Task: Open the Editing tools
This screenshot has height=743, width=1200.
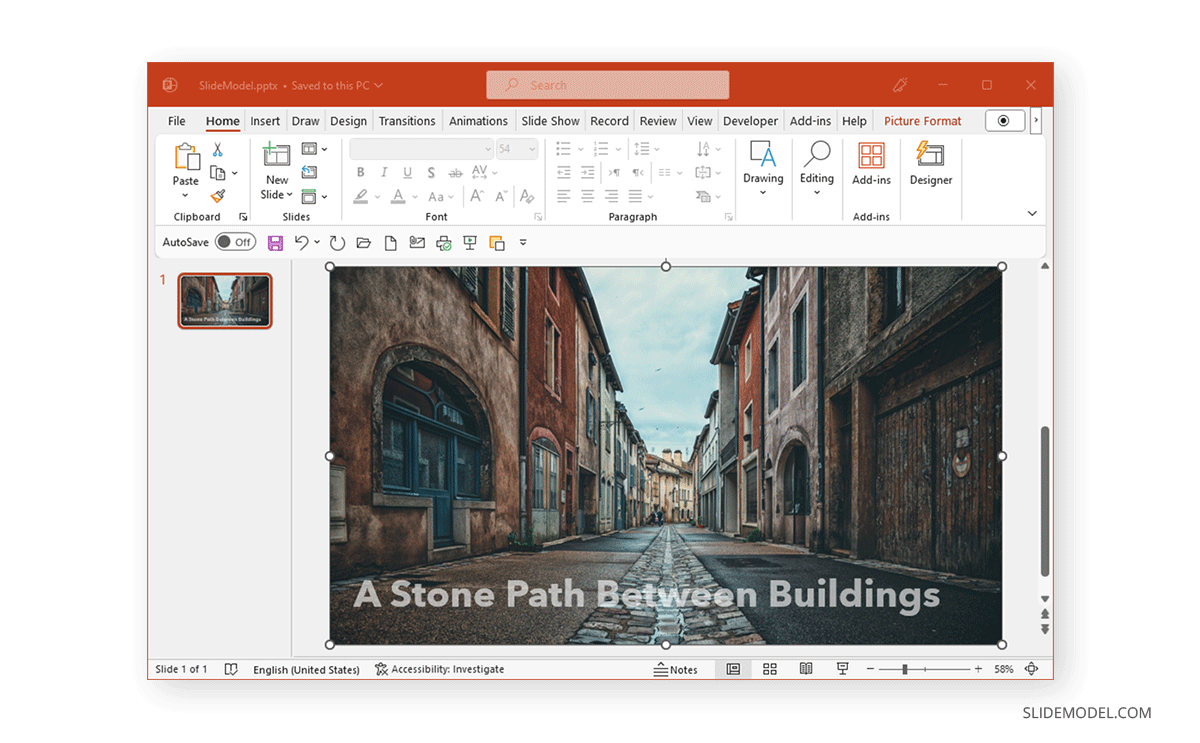Action: pos(817,168)
